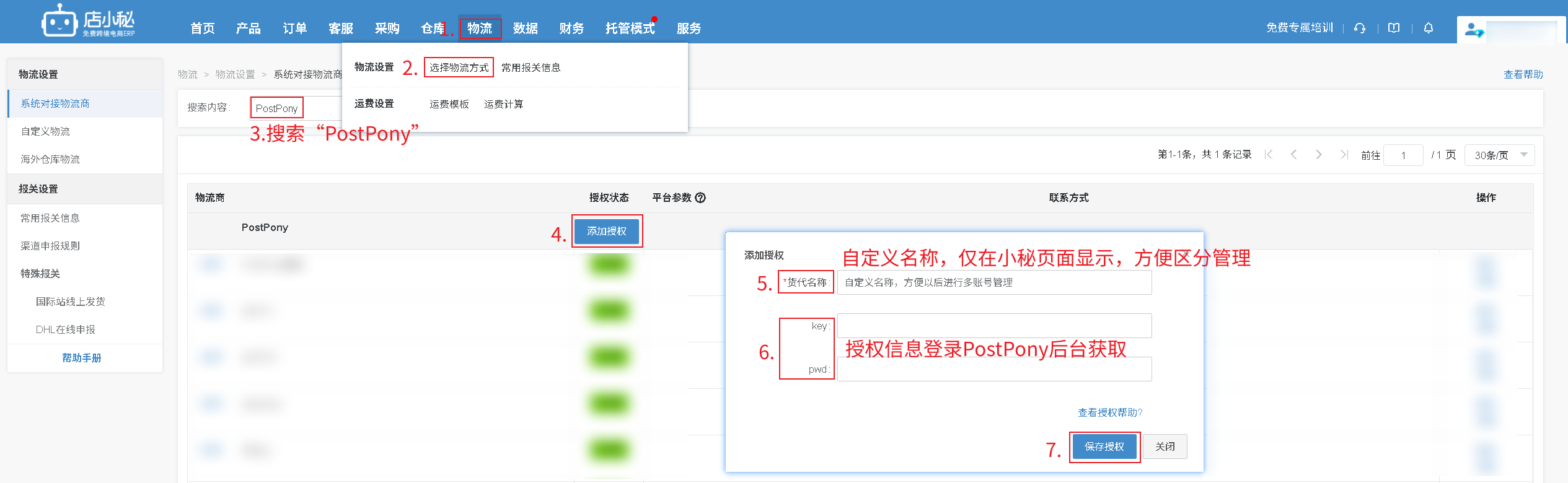The height and width of the screenshot is (483, 1568).
Task: Open the 查看授权帮助? link
Action: tap(1109, 412)
